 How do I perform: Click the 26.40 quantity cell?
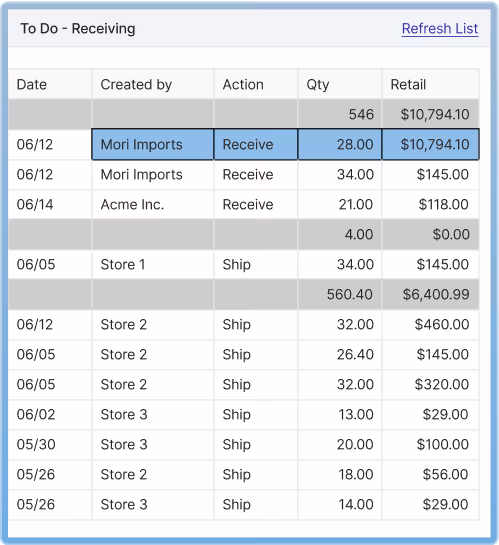click(340, 355)
